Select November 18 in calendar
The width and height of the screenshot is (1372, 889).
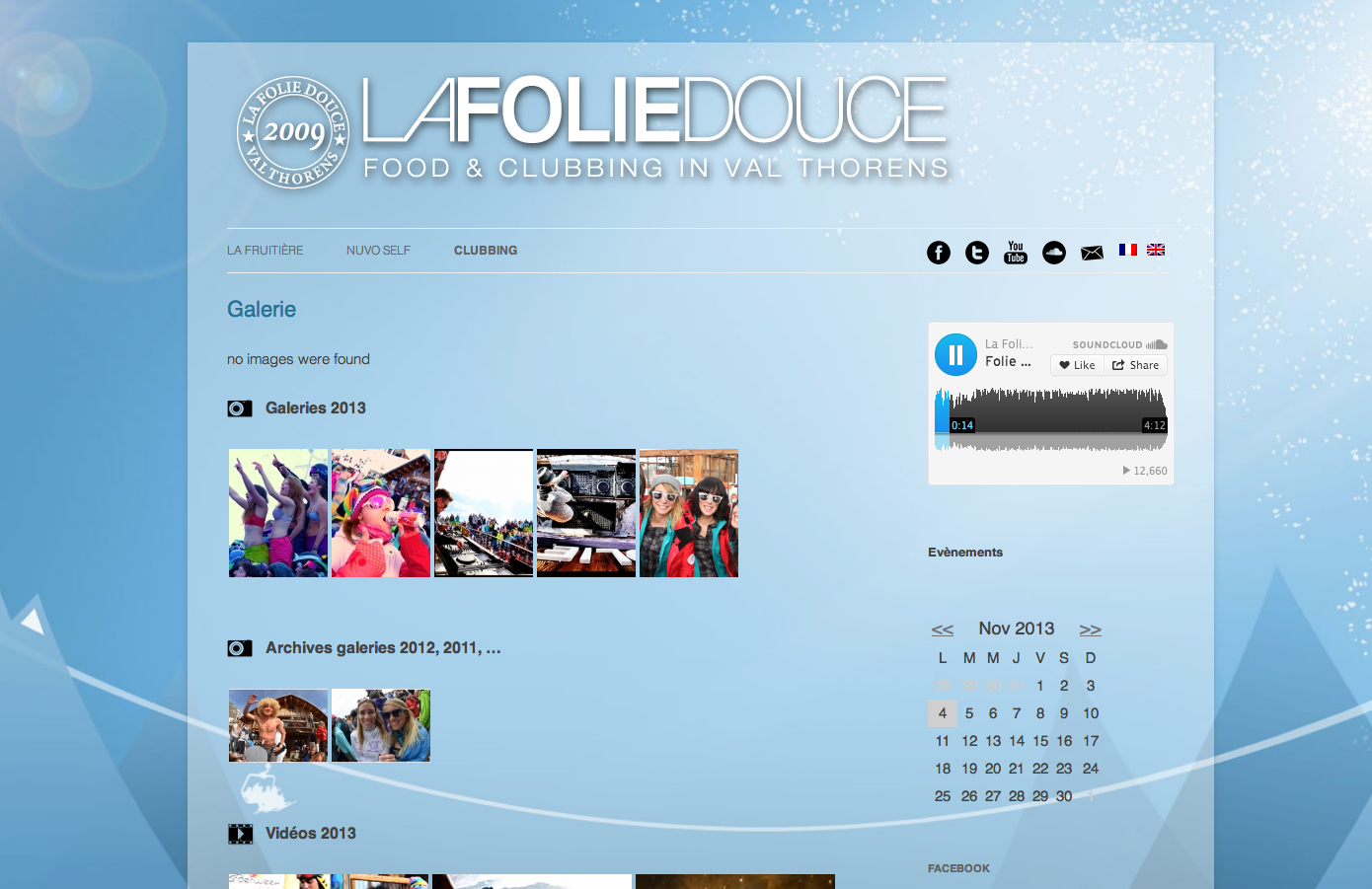pyautogui.click(x=943, y=769)
